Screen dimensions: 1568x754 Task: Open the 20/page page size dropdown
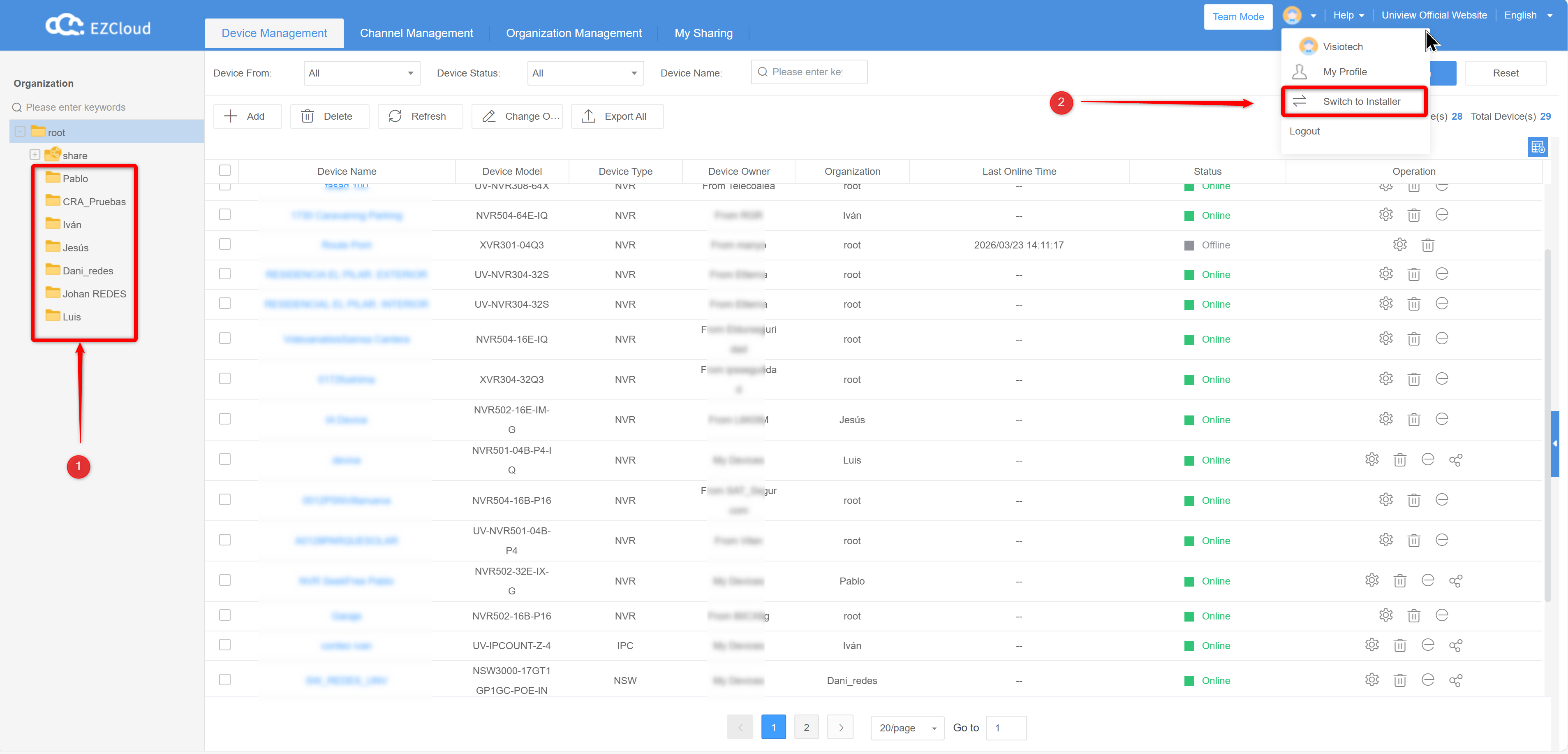click(907, 728)
